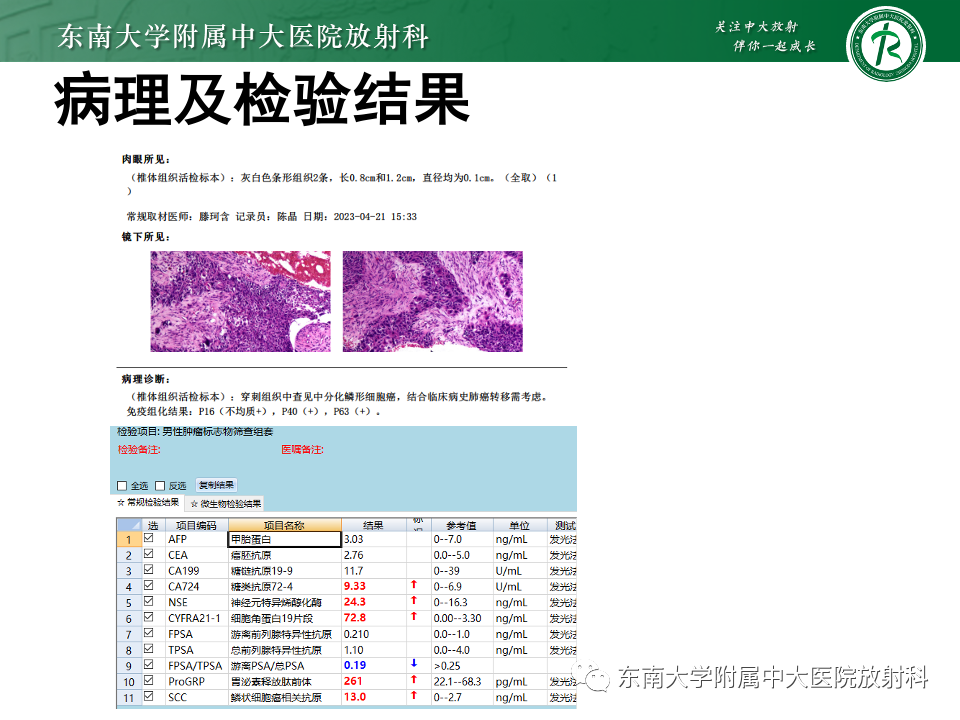Open the left histology image
Image resolution: width=960 pixels, height=720 pixels.
[x=241, y=301]
